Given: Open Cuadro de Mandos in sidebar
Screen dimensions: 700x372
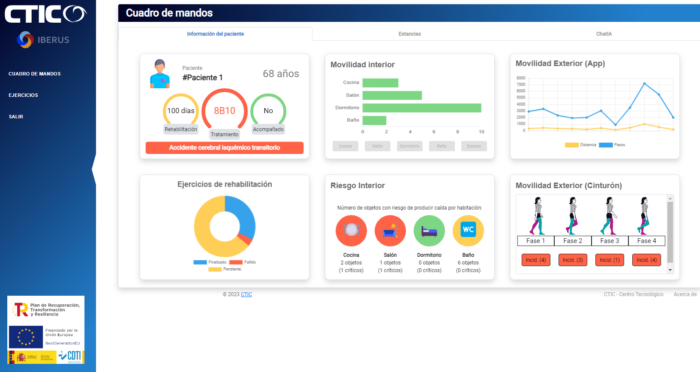Looking at the screenshot, I should point(34,74).
